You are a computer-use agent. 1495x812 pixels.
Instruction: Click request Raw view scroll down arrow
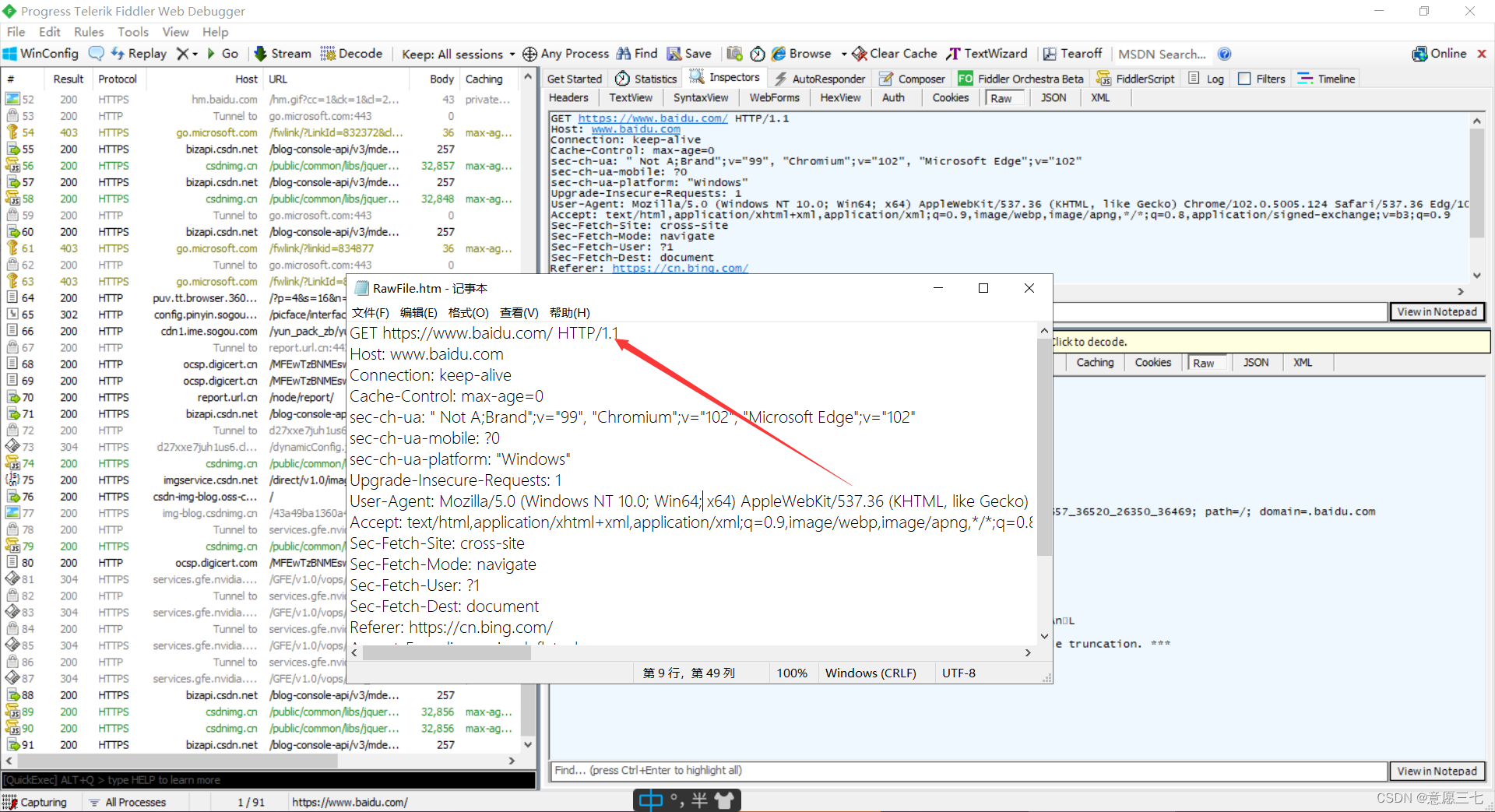(x=1477, y=276)
